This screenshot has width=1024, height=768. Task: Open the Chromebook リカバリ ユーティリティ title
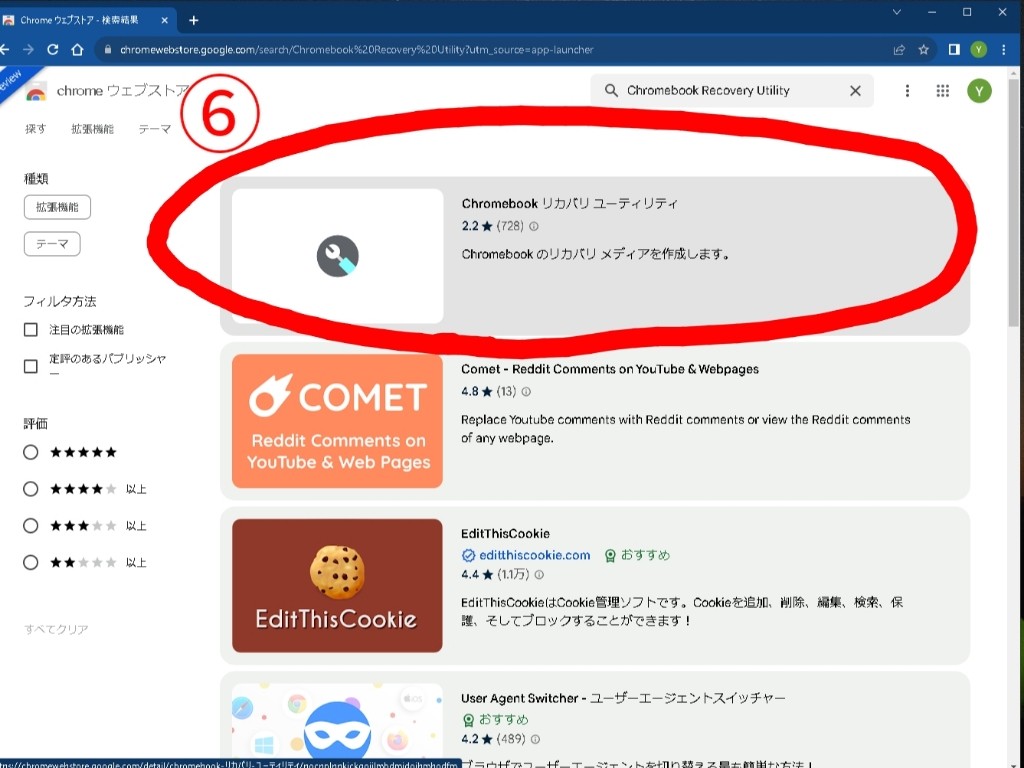click(569, 204)
